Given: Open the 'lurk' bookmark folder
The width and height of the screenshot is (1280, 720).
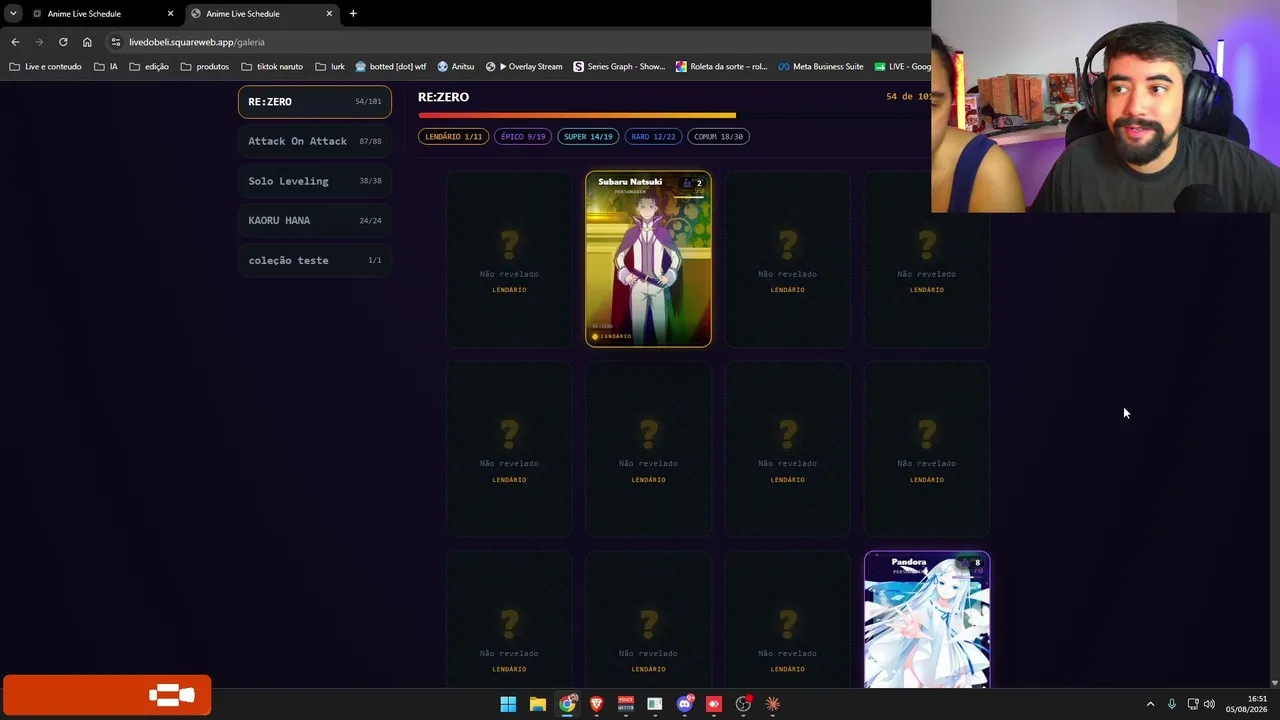Looking at the screenshot, I should coord(330,67).
